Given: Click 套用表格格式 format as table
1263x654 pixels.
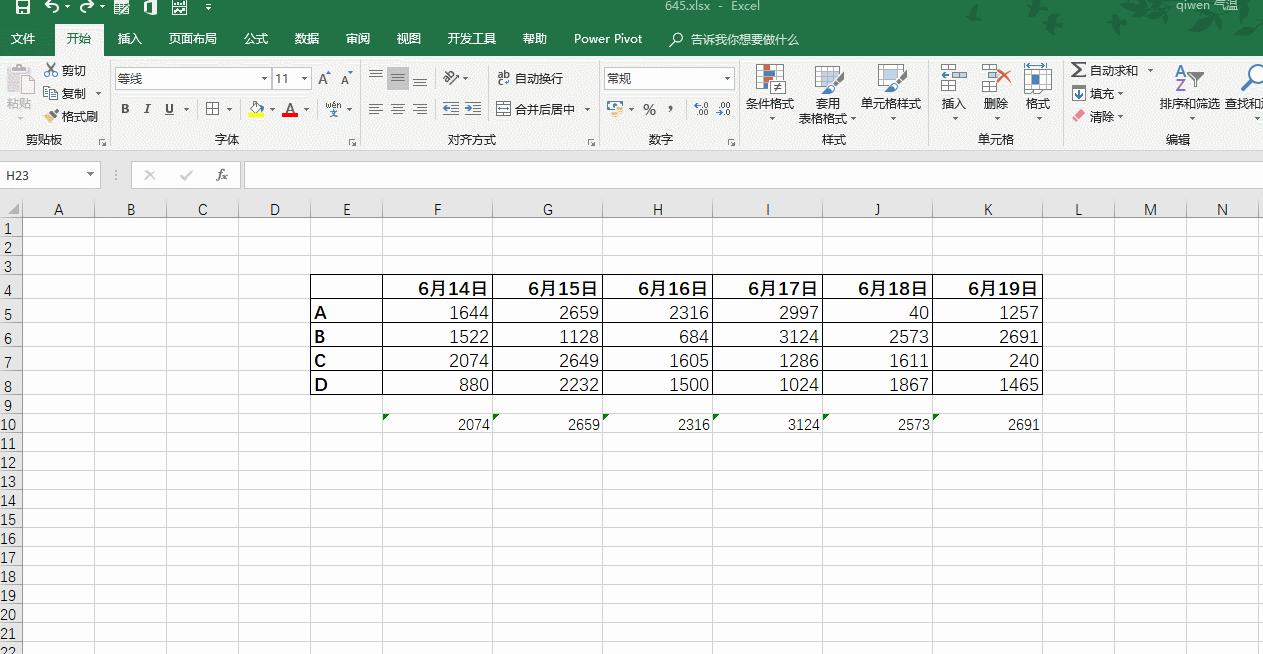Looking at the screenshot, I should pyautogui.click(x=827, y=94).
